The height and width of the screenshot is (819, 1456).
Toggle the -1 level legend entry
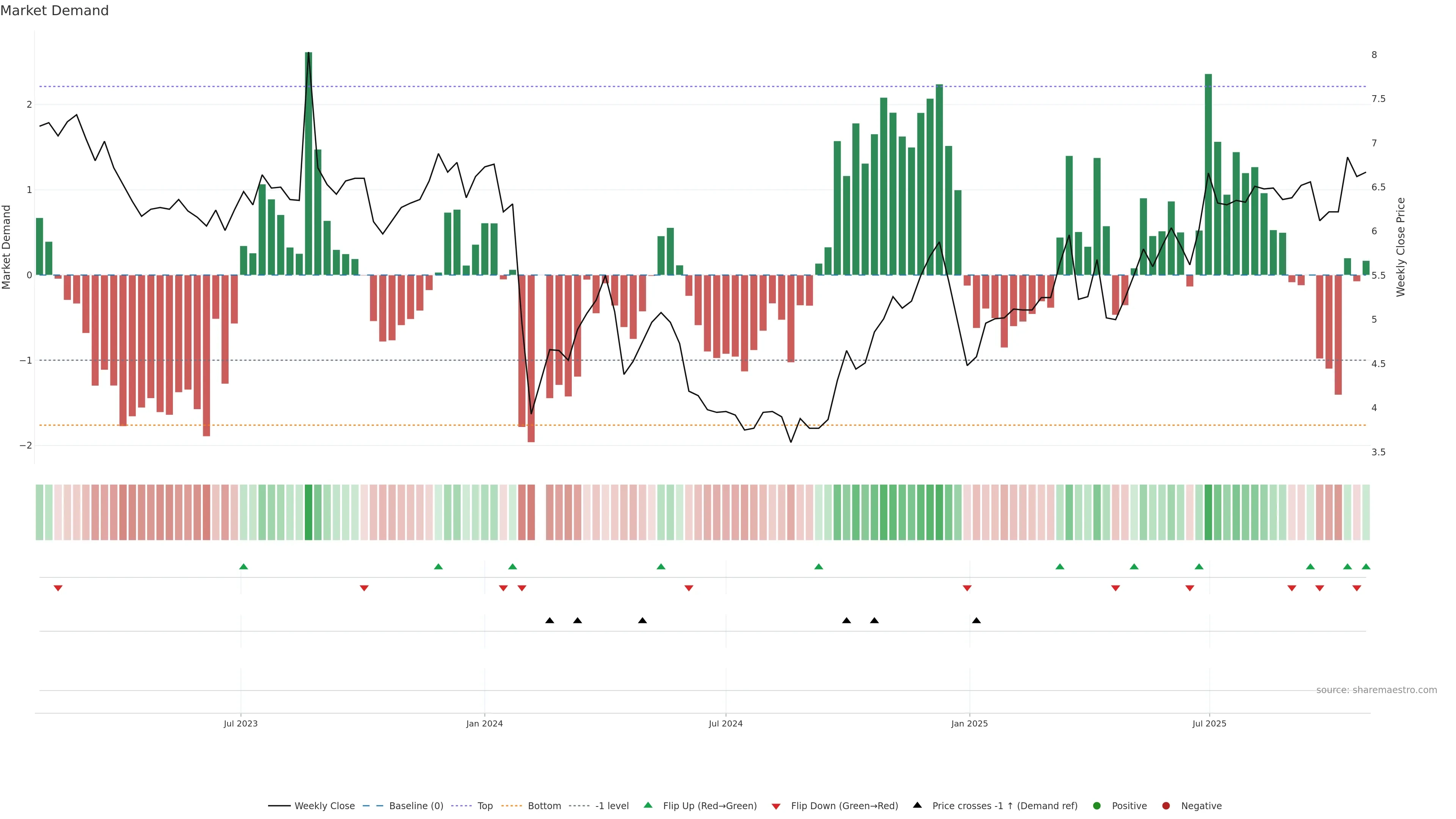coord(612,805)
